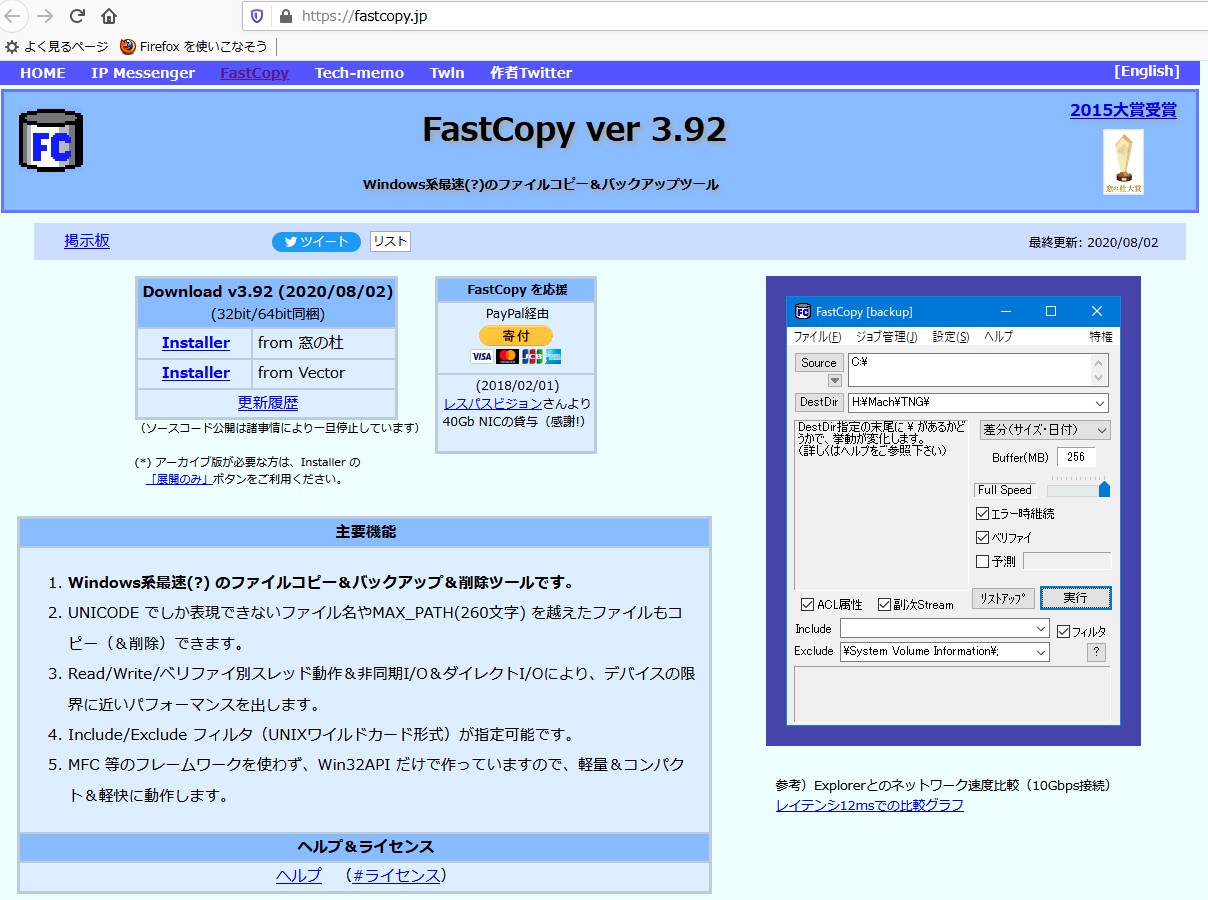Click the 特権 menu item
The image size is (1208, 900).
1101,337
